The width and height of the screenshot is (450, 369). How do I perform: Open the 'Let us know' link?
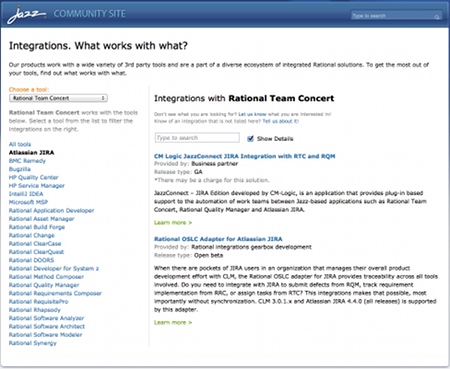(252, 114)
